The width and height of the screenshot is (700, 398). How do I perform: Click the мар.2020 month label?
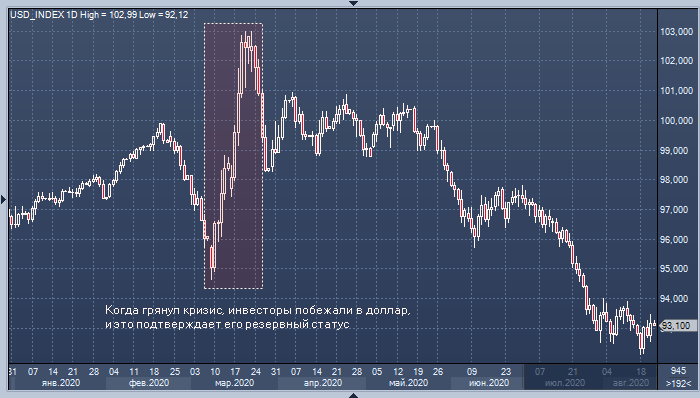(x=234, y=383)
